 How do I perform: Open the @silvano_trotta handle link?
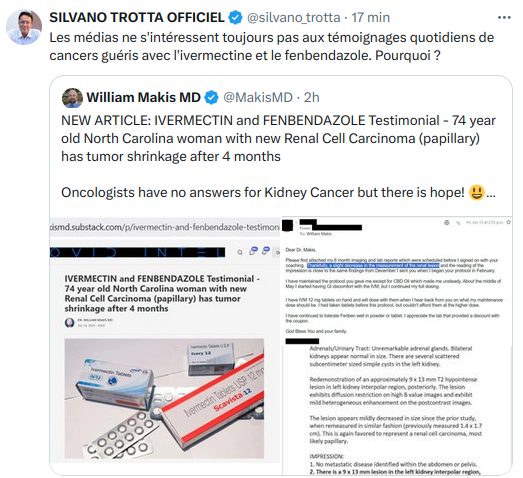pos(294,17)
